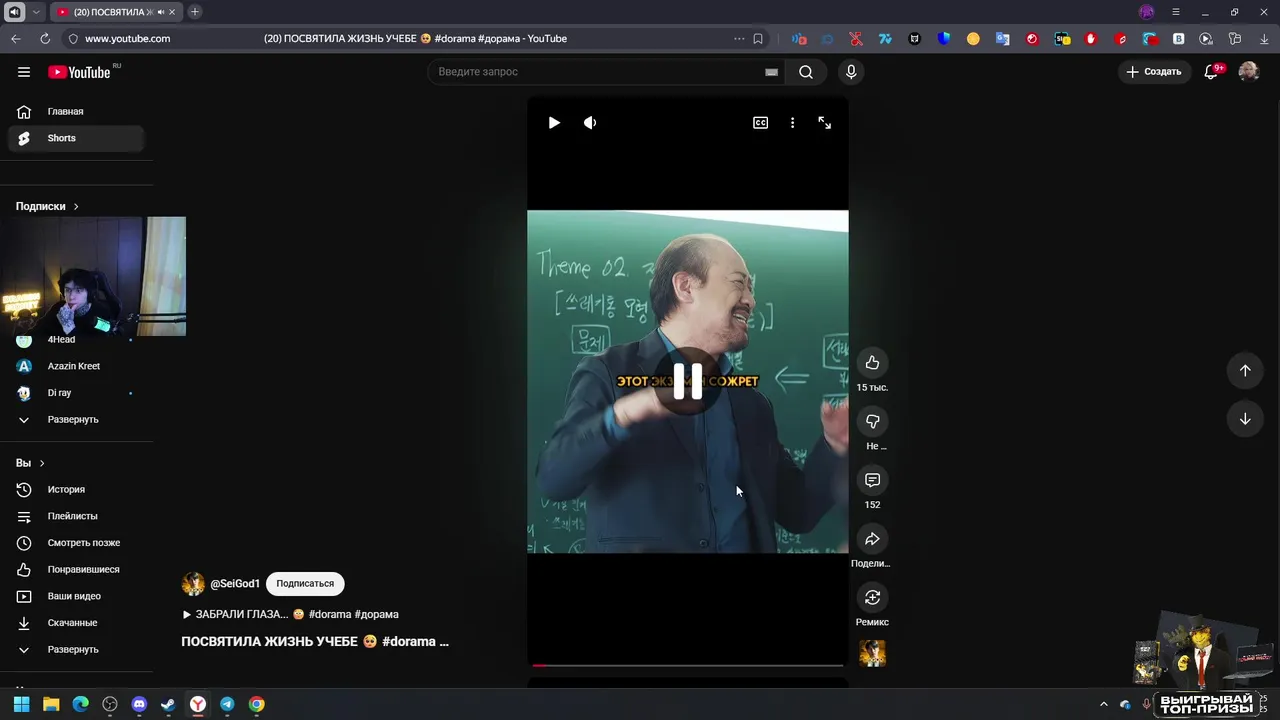Open Steam from taskbar
The image size is (1280, 720).
168,704
